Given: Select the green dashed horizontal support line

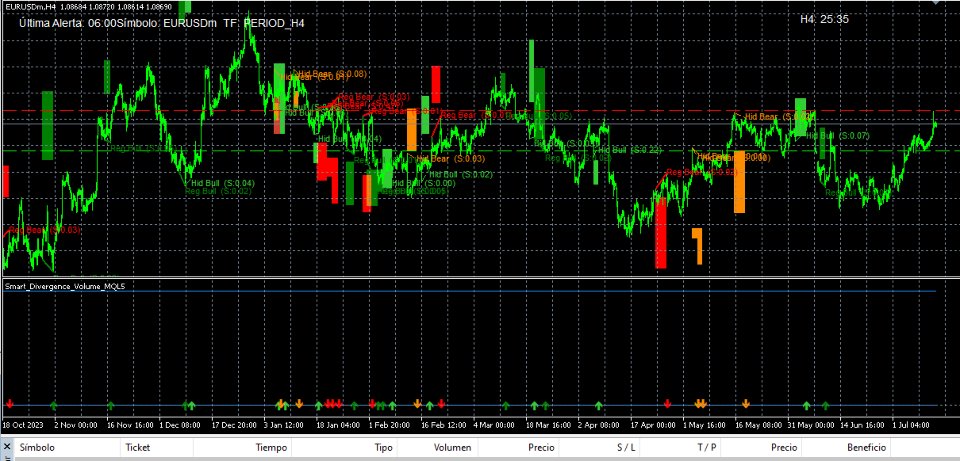Looking at the screenshot, I should pos(480,150).
